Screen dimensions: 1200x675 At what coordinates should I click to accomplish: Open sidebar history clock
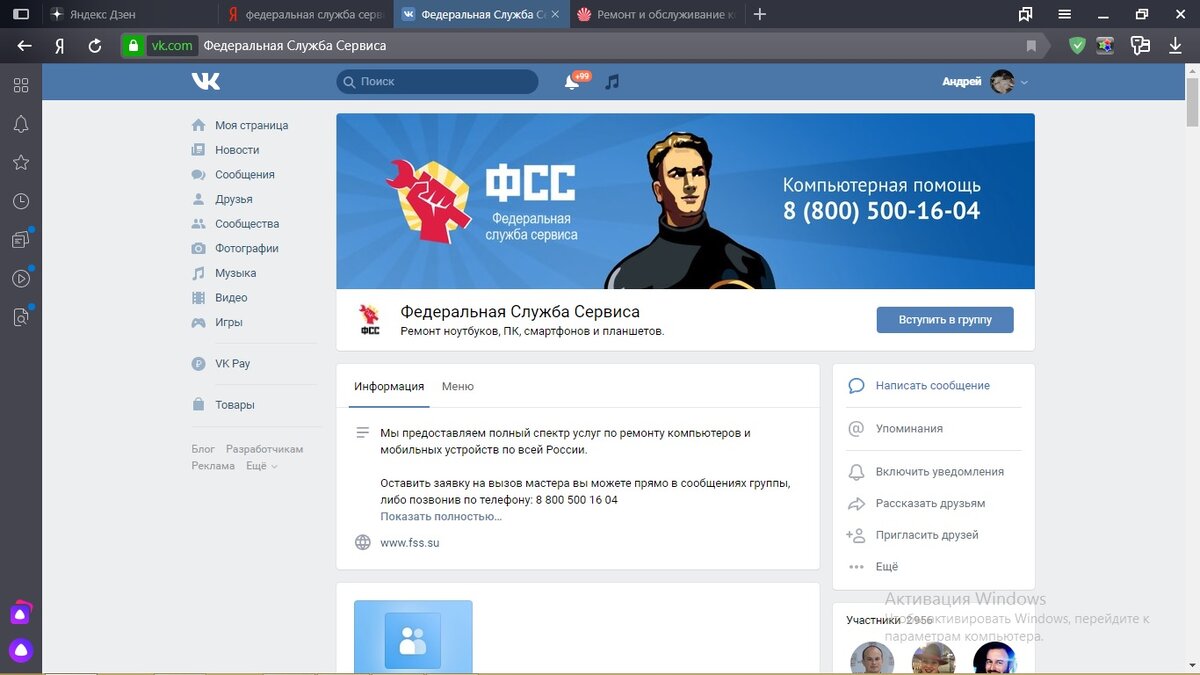(x=21, y=201)
